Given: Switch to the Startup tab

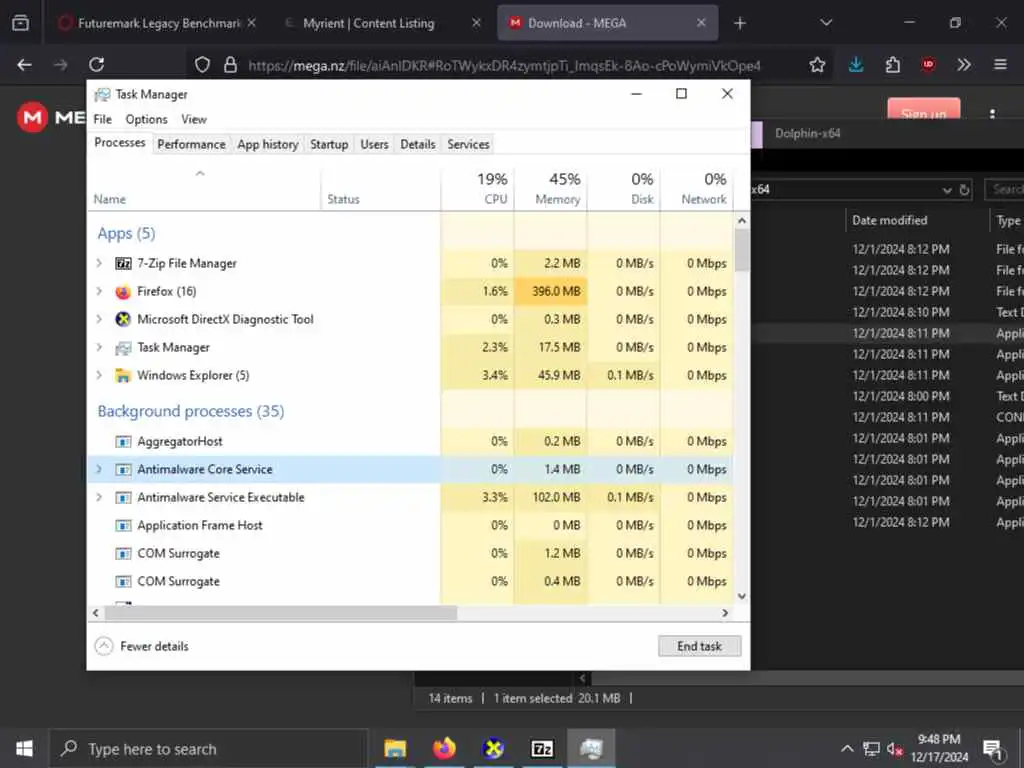Looking at the screenshot, I should coord(329,144).
